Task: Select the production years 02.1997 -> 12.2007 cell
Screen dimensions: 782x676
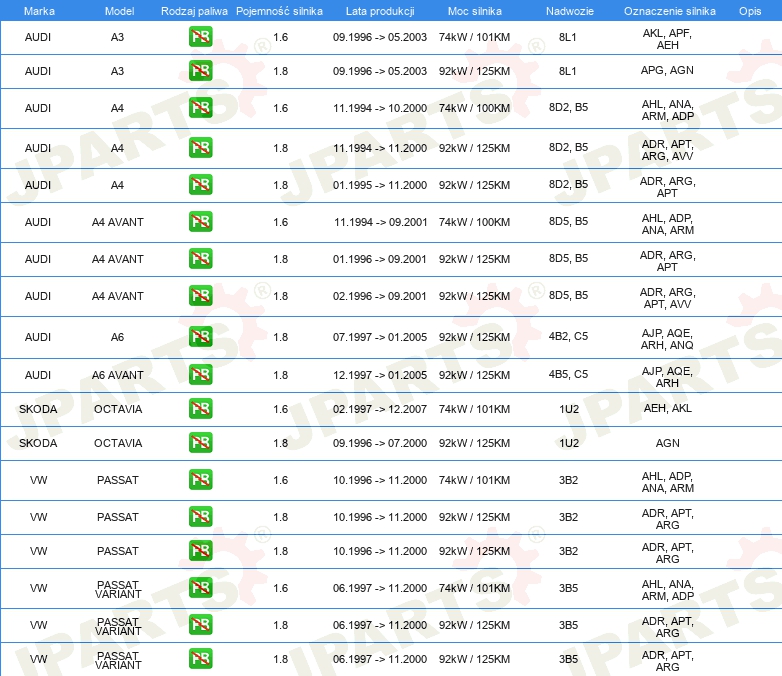Action: pos(379,409)
